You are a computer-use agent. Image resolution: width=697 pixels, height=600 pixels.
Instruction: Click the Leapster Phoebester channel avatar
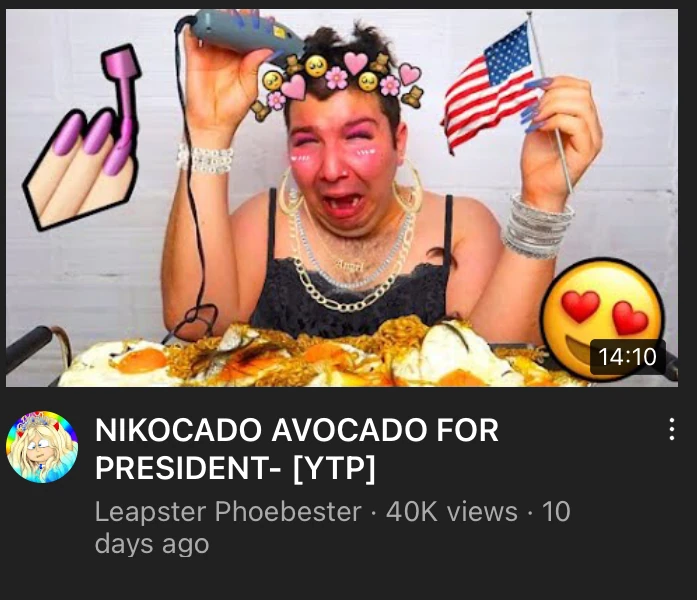pos(42,447)
